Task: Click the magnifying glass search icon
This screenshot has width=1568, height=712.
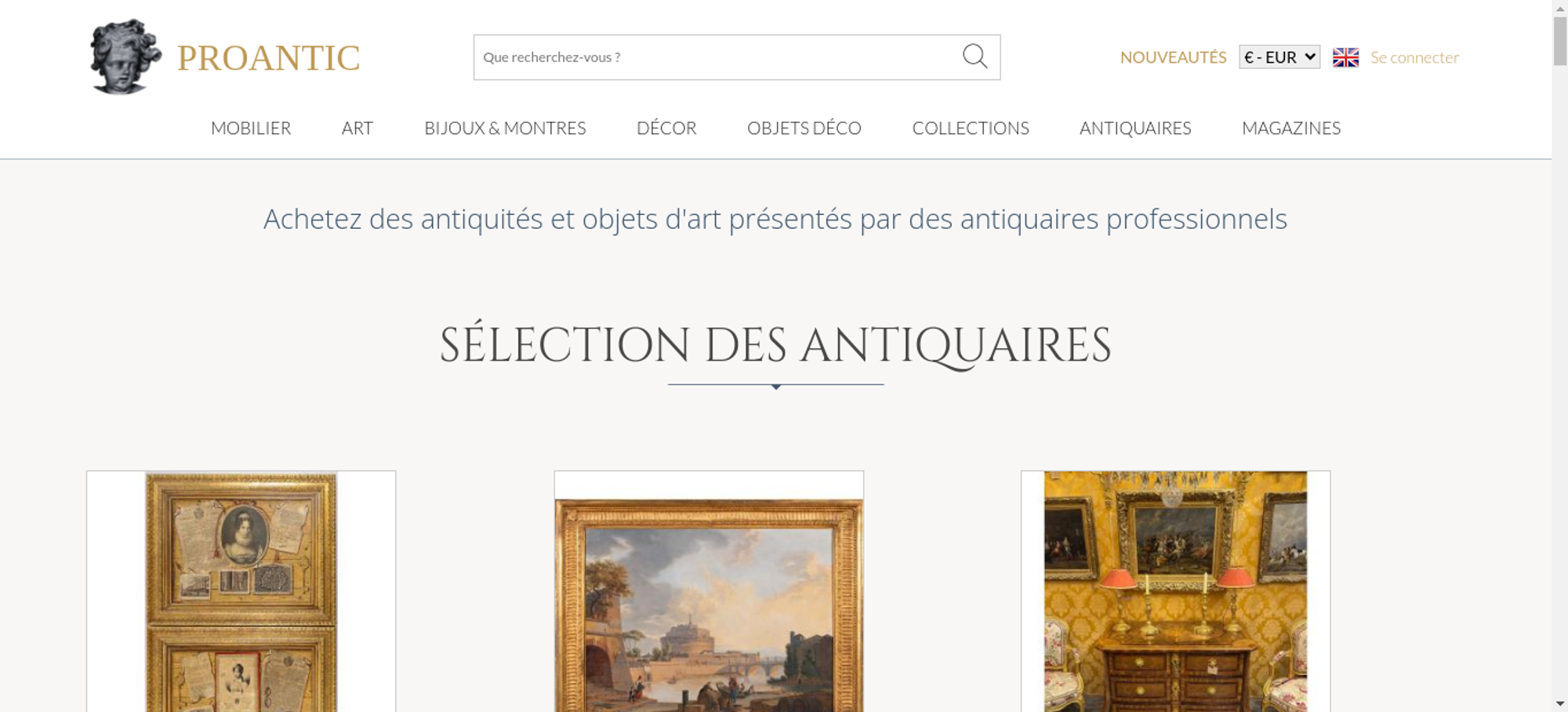Action: [975, 56]
